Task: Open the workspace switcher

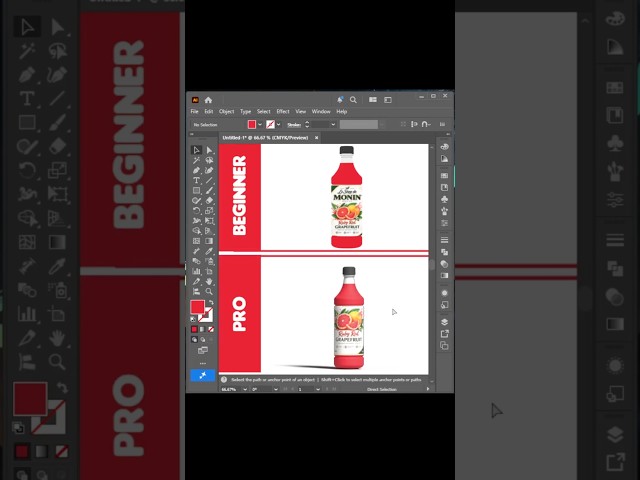Action: 388,100
